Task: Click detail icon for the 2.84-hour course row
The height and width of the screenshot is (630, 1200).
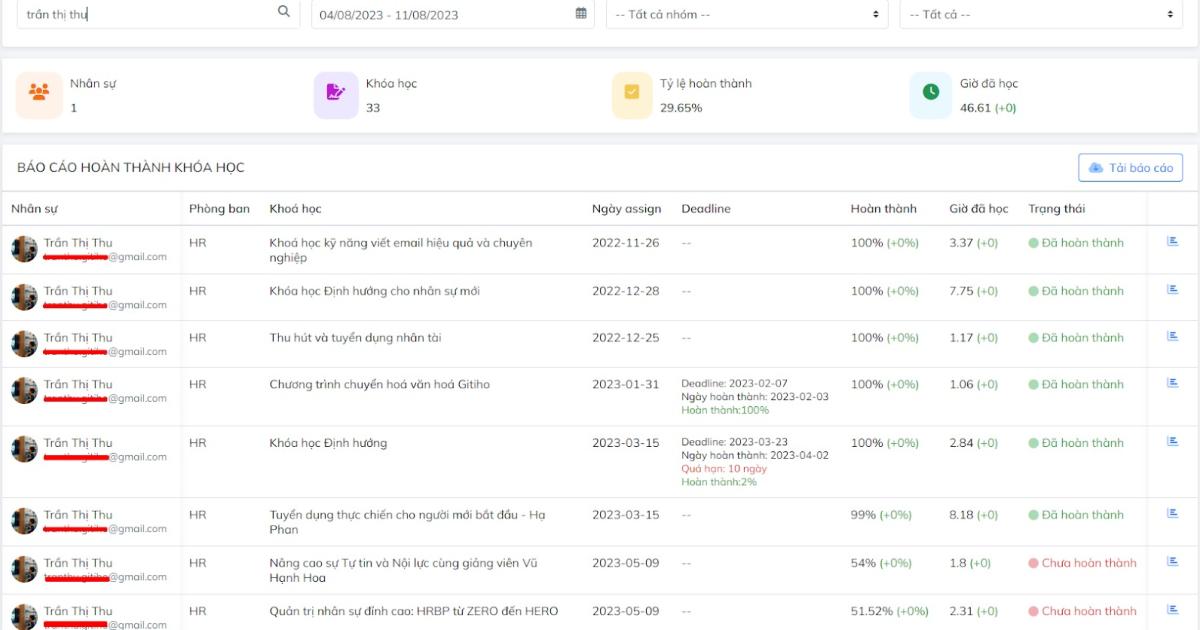Action: pos(1173,442)
